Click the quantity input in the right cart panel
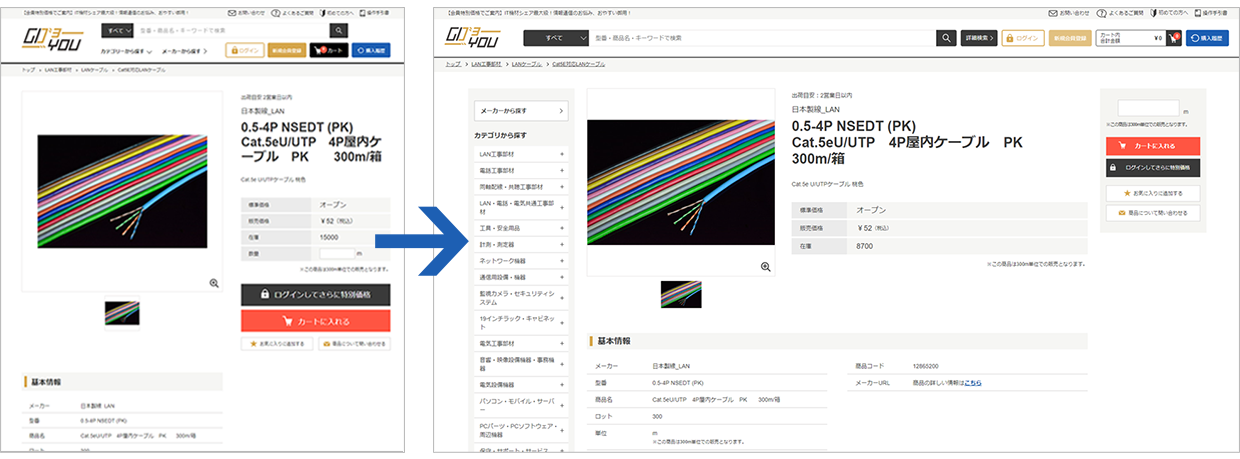The image size is (1240, 459). tap(1148, 109)
